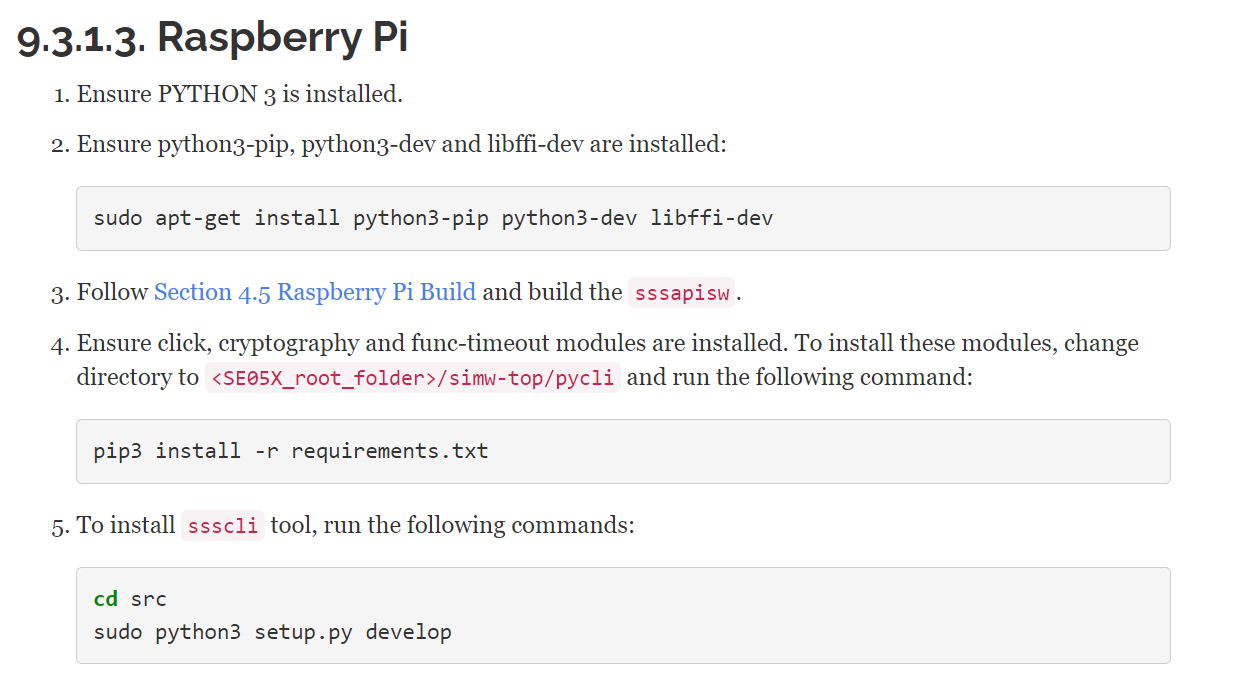Click the pip3 install code block

tap(622, 451)
